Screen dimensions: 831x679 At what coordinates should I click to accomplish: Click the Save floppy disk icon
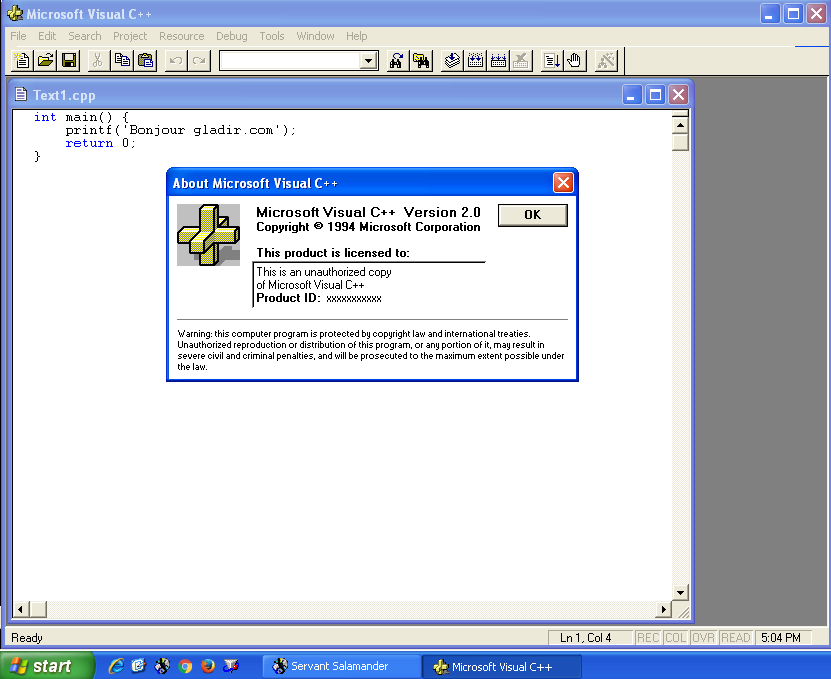(69, 60)
